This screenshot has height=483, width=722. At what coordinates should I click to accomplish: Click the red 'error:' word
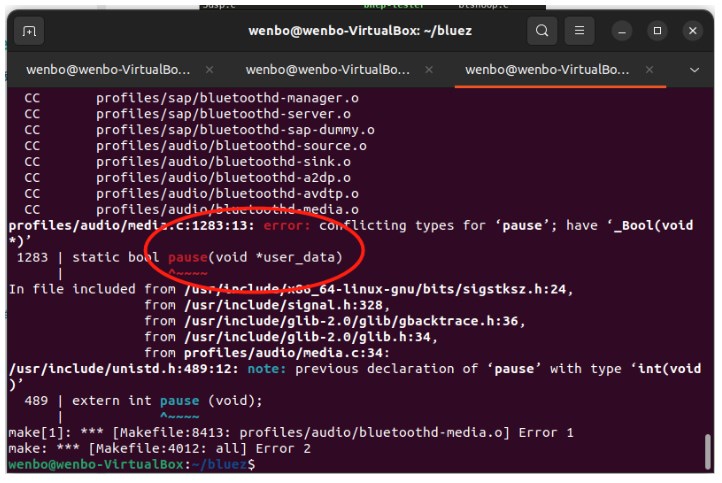tap(287, 226)
